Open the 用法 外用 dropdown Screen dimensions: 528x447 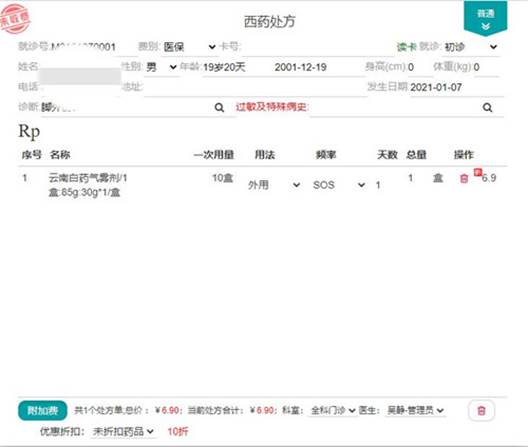click(274, 185)
